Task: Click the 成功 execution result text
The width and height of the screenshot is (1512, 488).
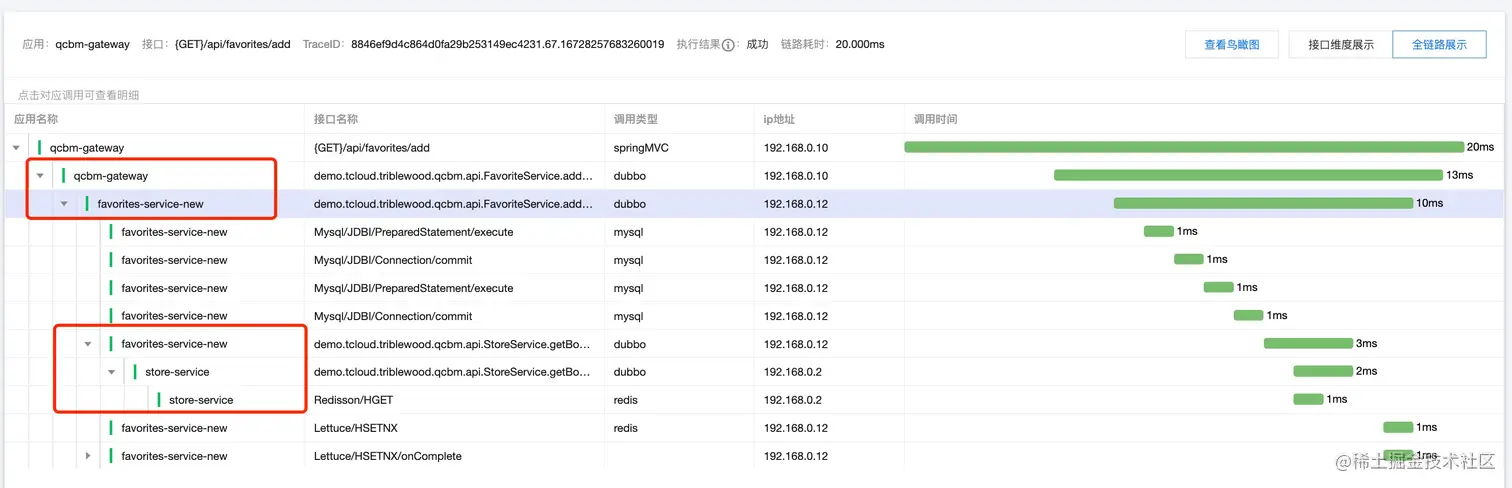Action: pyautogui.click(x=757, y=45)
